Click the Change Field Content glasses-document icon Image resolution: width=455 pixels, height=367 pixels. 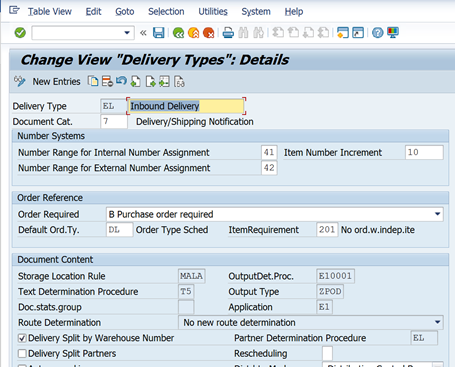click(179, 81)
